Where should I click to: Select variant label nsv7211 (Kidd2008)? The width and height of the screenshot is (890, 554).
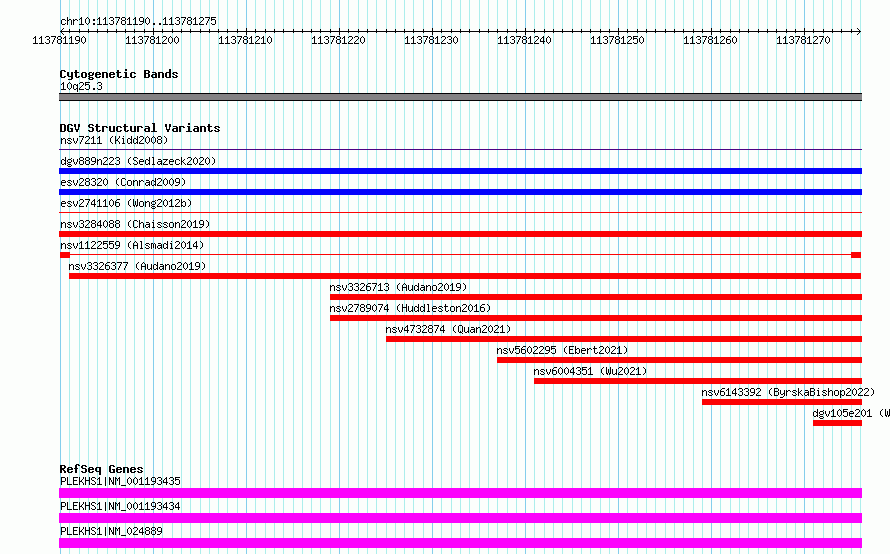114,140
